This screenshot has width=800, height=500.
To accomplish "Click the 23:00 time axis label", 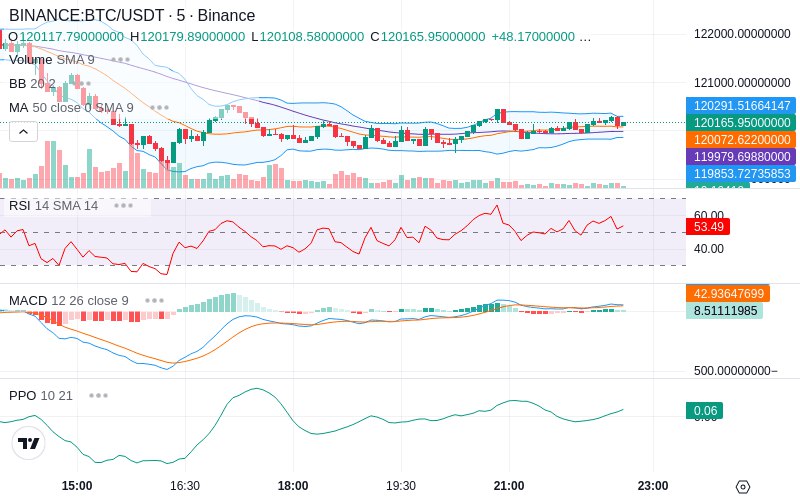I will (x=653, y=486).
